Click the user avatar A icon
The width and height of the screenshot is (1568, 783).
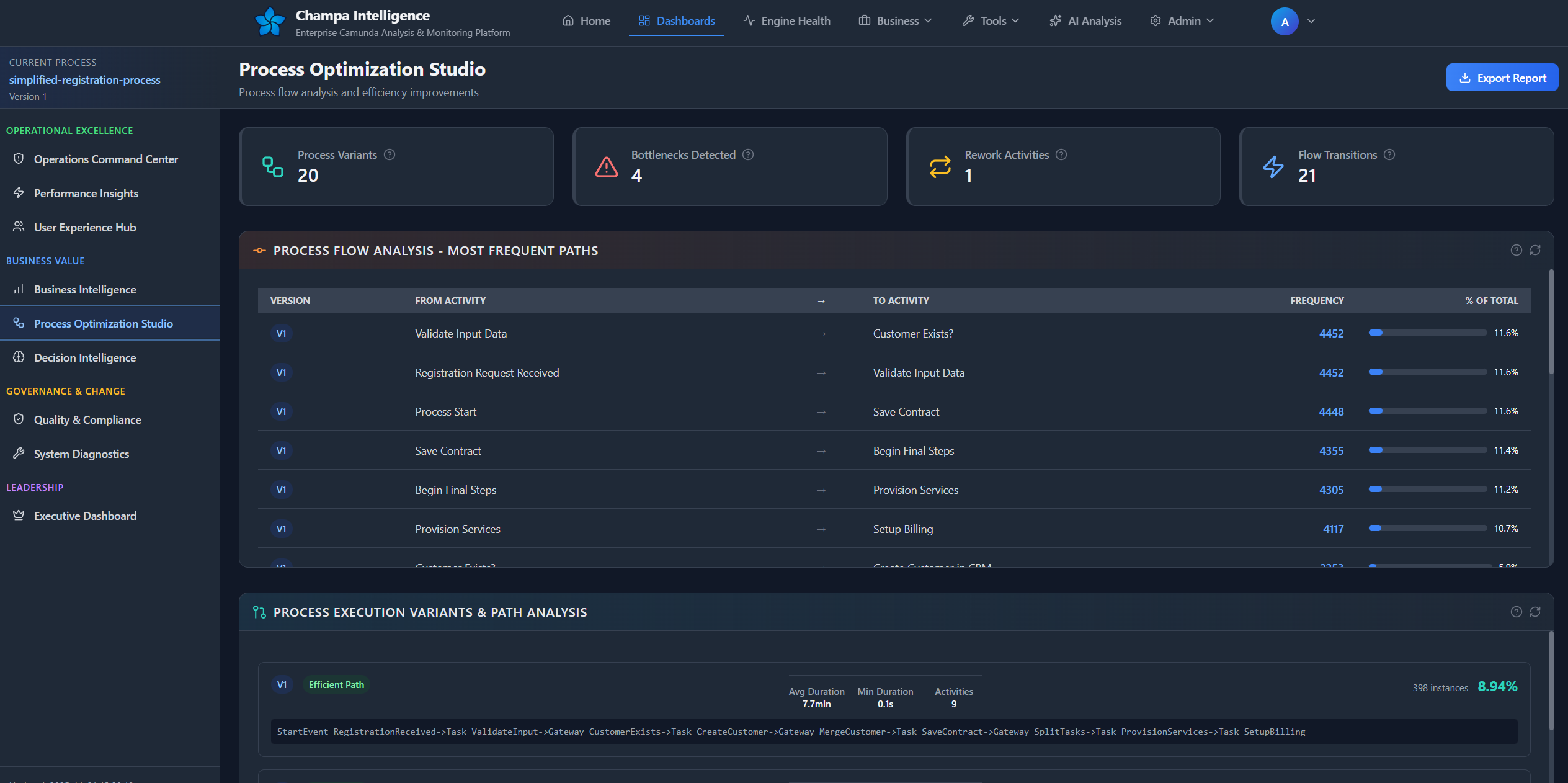[1285, 22]
